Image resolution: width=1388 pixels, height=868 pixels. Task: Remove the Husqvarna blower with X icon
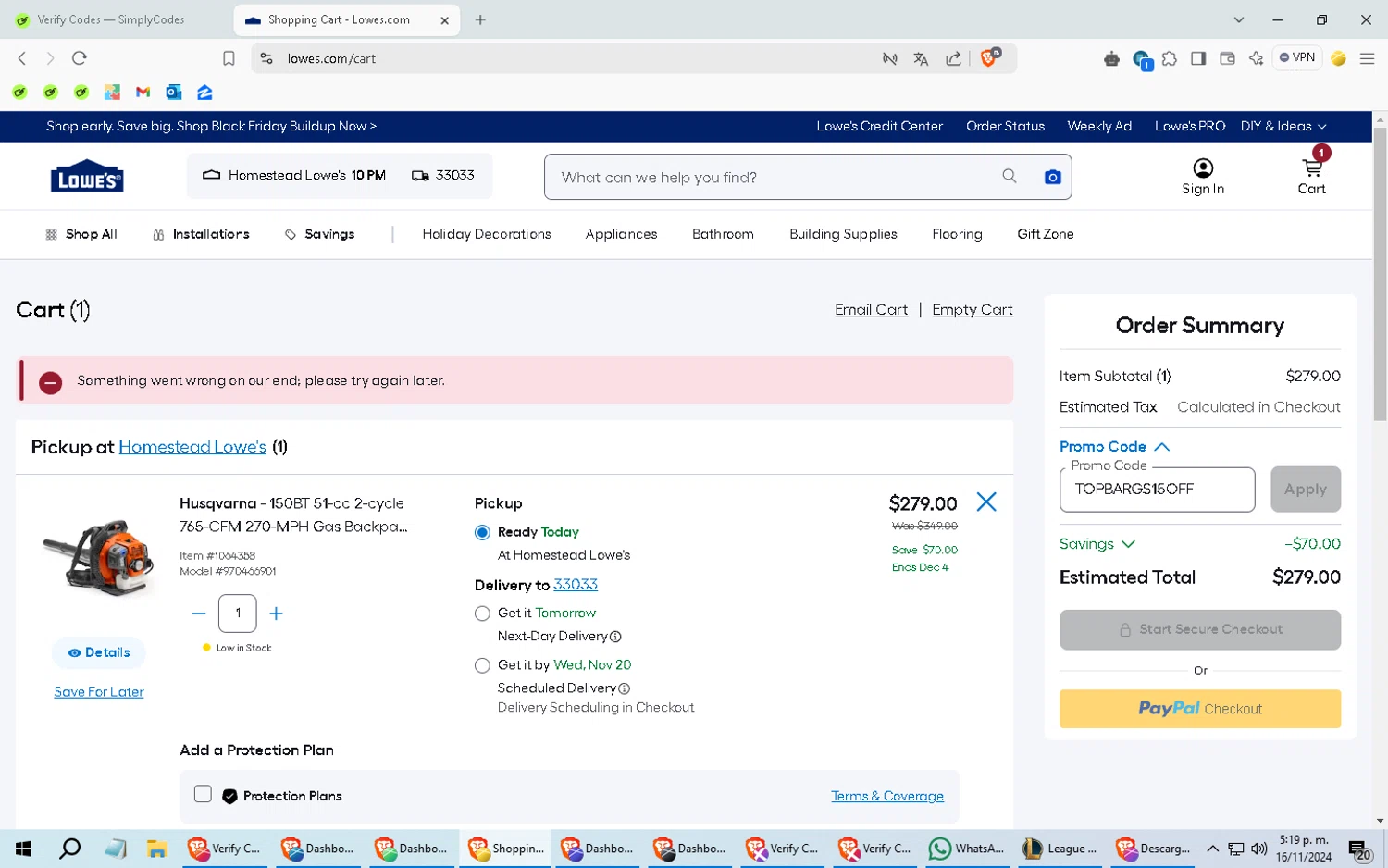(x=986, y=502)
